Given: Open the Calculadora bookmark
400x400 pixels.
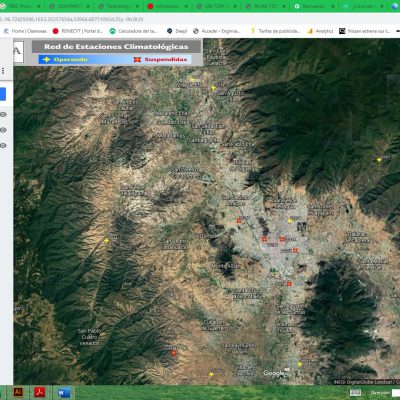Looking at the screenshot, I should coord(133,31).
